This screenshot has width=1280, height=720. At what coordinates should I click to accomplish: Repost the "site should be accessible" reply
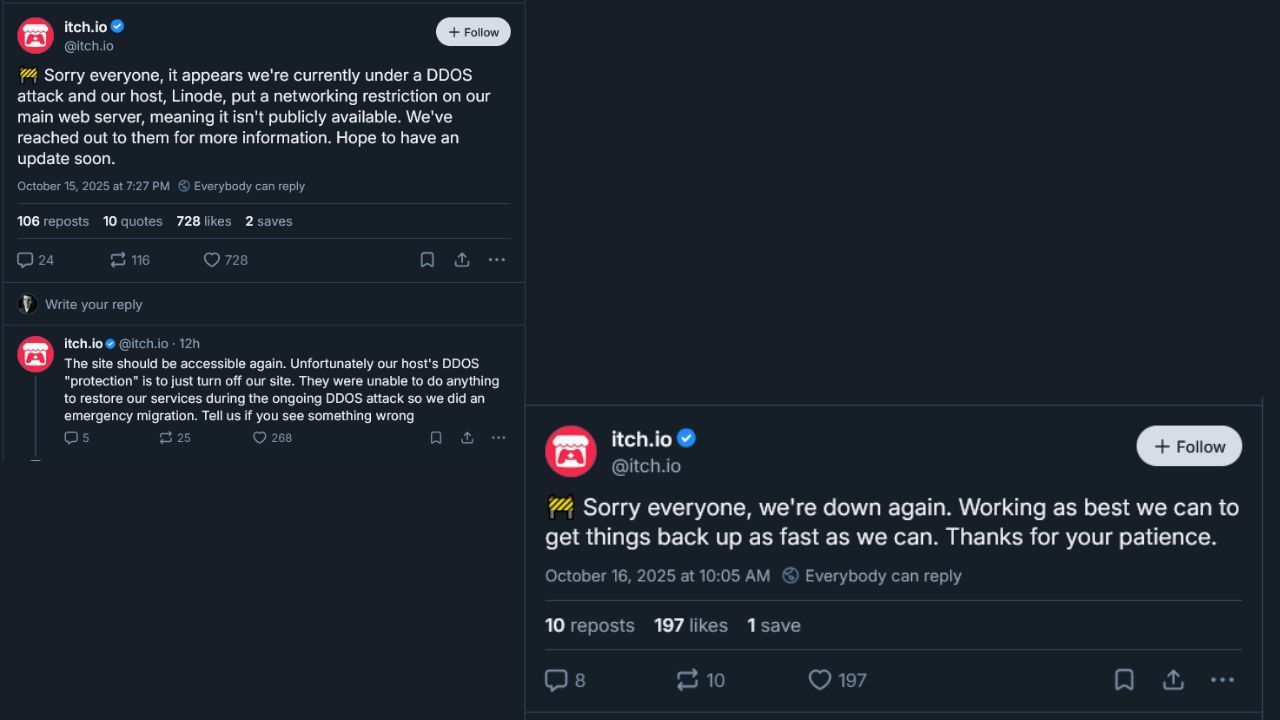(x=166, y=438)
